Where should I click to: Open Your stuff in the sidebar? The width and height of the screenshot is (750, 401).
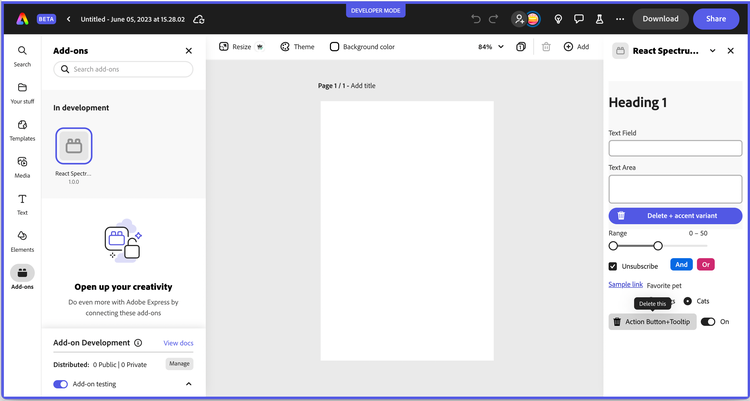[22, 93]
